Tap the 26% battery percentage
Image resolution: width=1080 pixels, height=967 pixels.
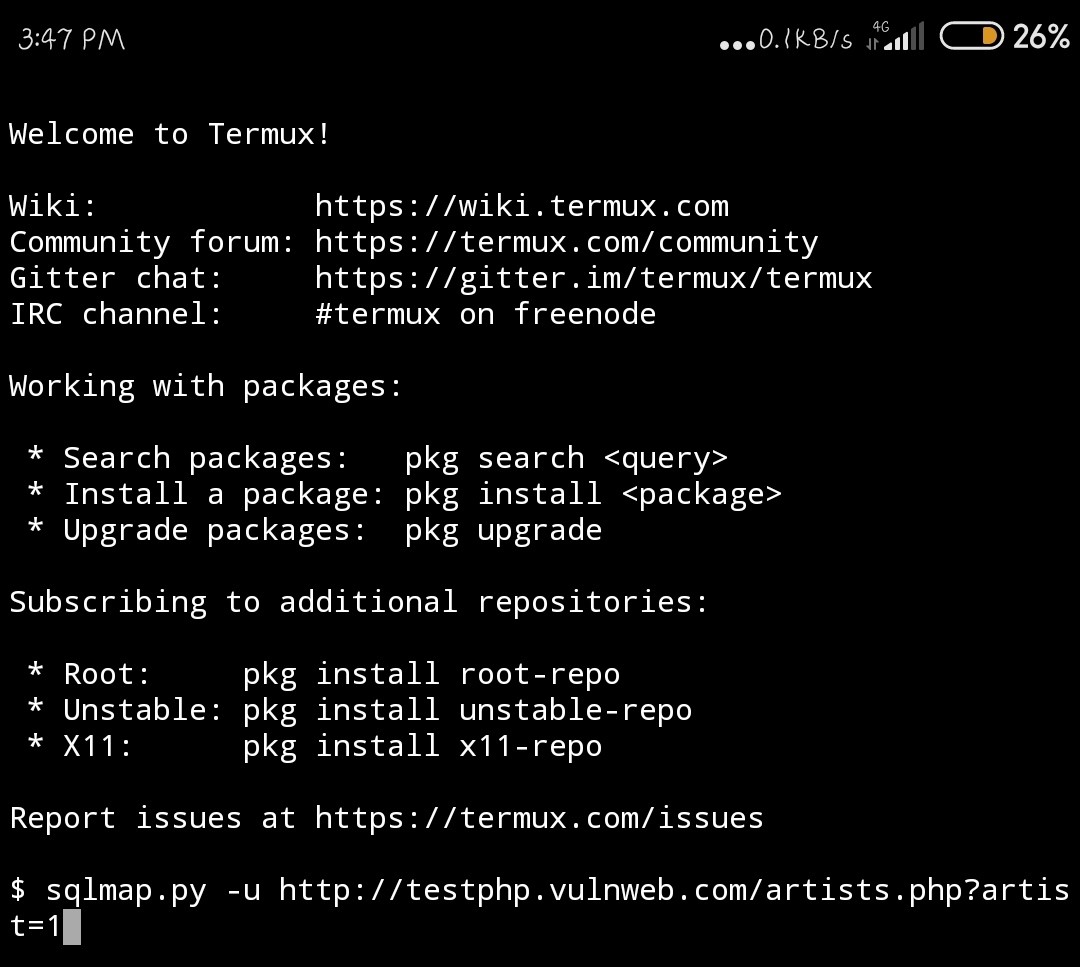tap(1041, 38)
